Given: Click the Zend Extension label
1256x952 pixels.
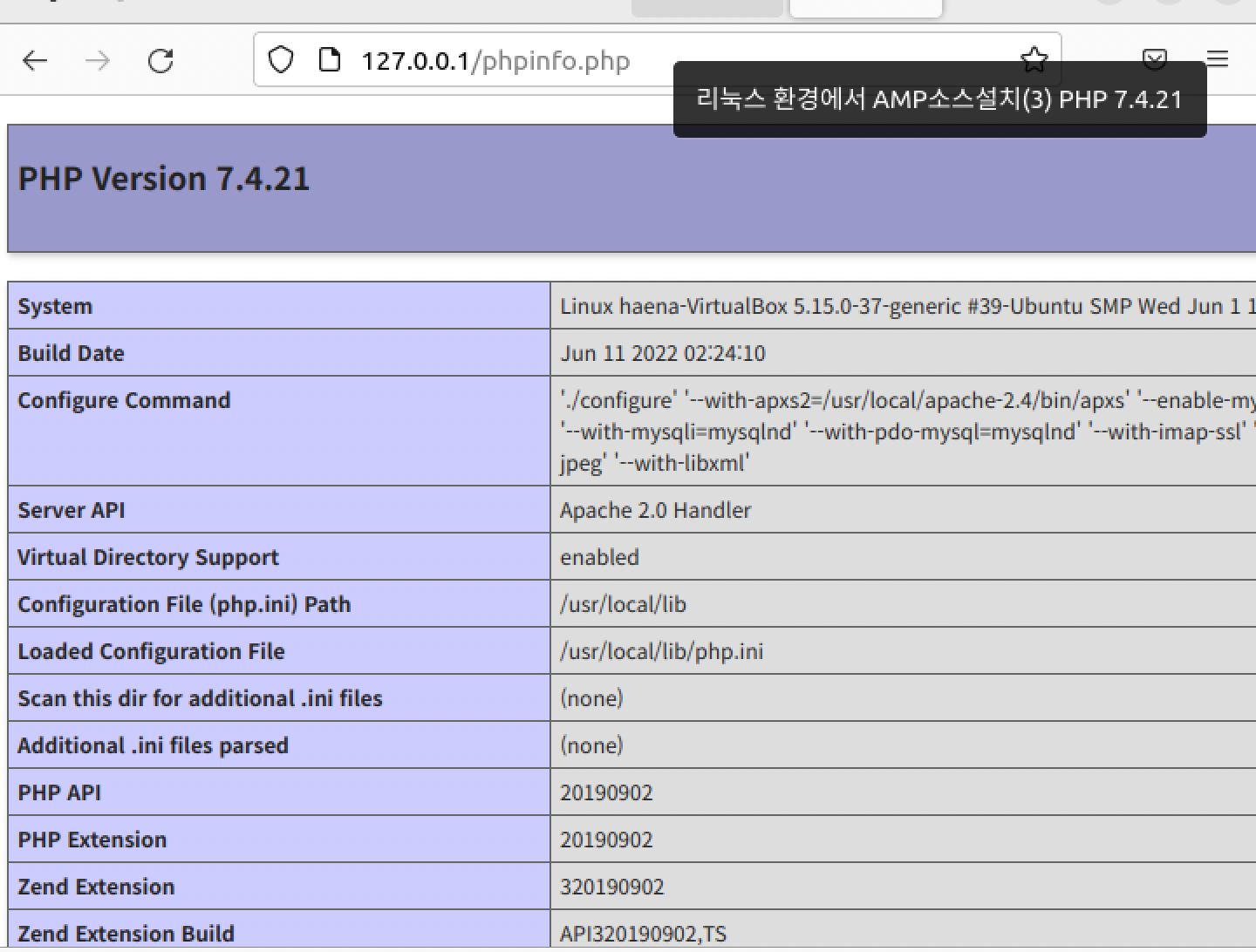Looking at the screenshot, I should click(x=96, y=887).
